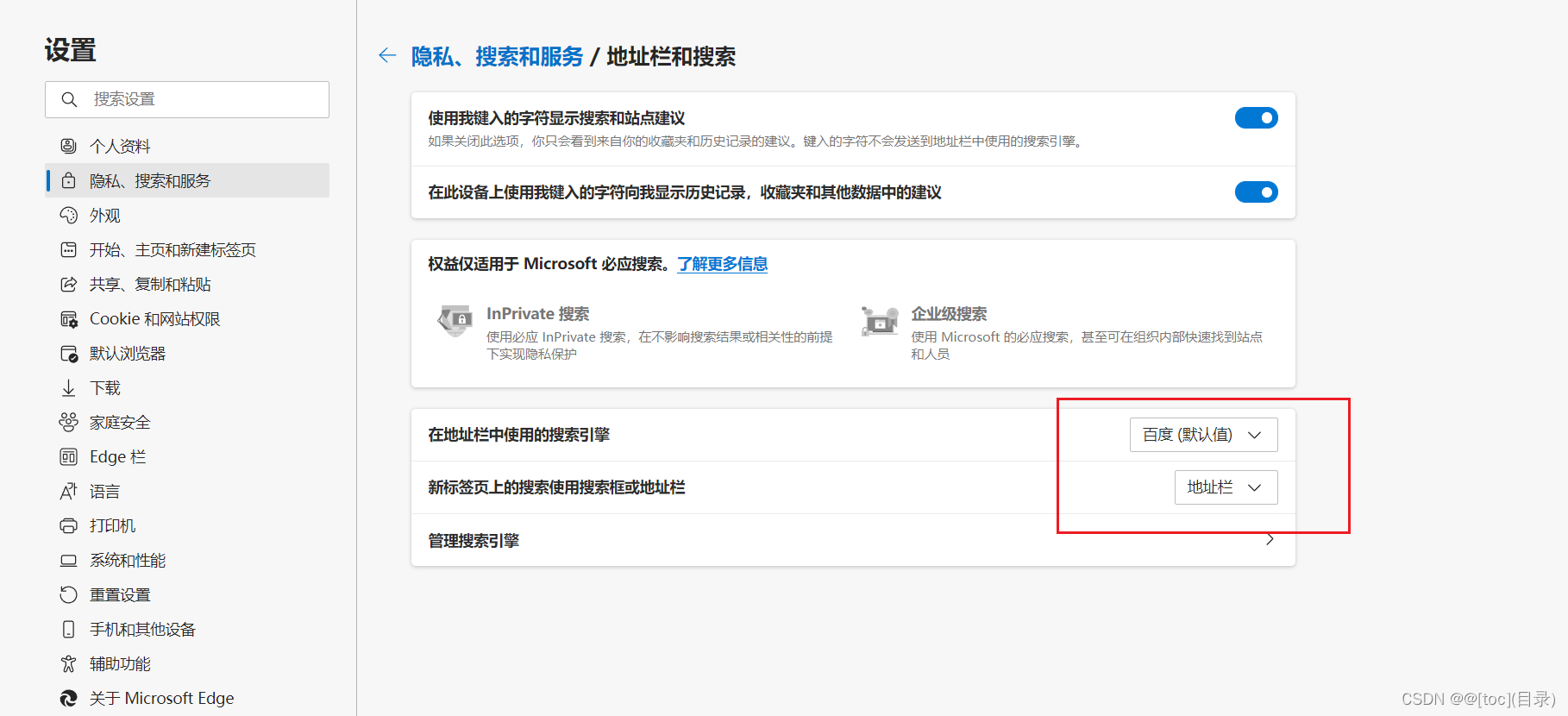Select 家庭安全 in the sidebar
Image resolution: width=1568 pixels, height=716 pixels.
187,422
